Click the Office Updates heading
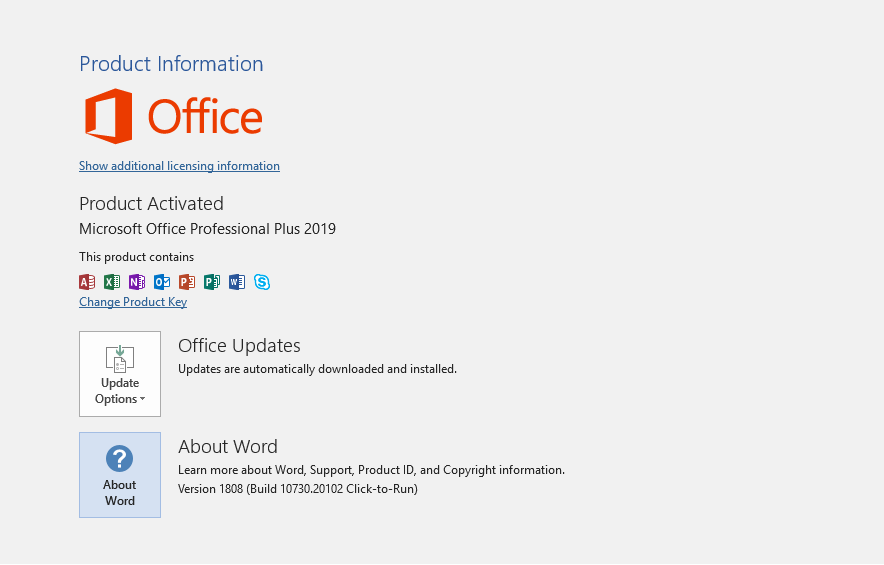Screen dimensions: 884x565 point(240,345)
